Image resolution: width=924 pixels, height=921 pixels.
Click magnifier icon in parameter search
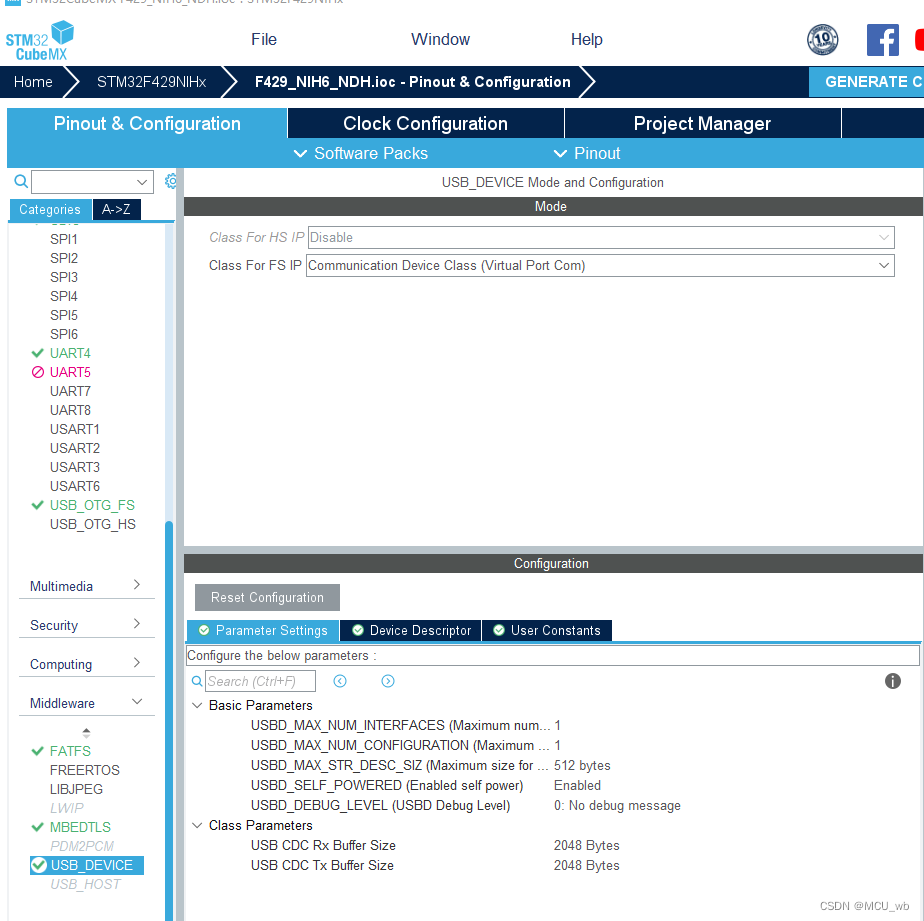197,681
